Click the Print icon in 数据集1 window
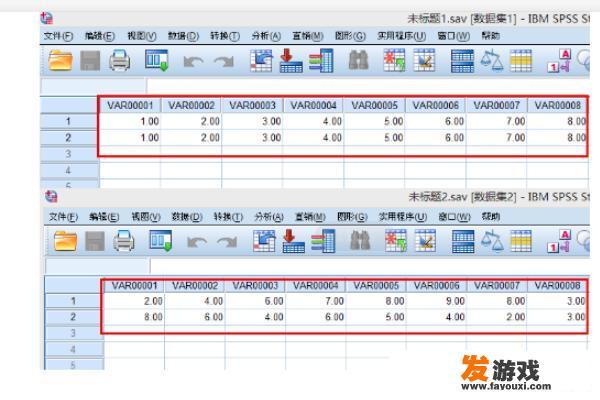This screenshot has height=400, width=600. (x=119, y=61)
